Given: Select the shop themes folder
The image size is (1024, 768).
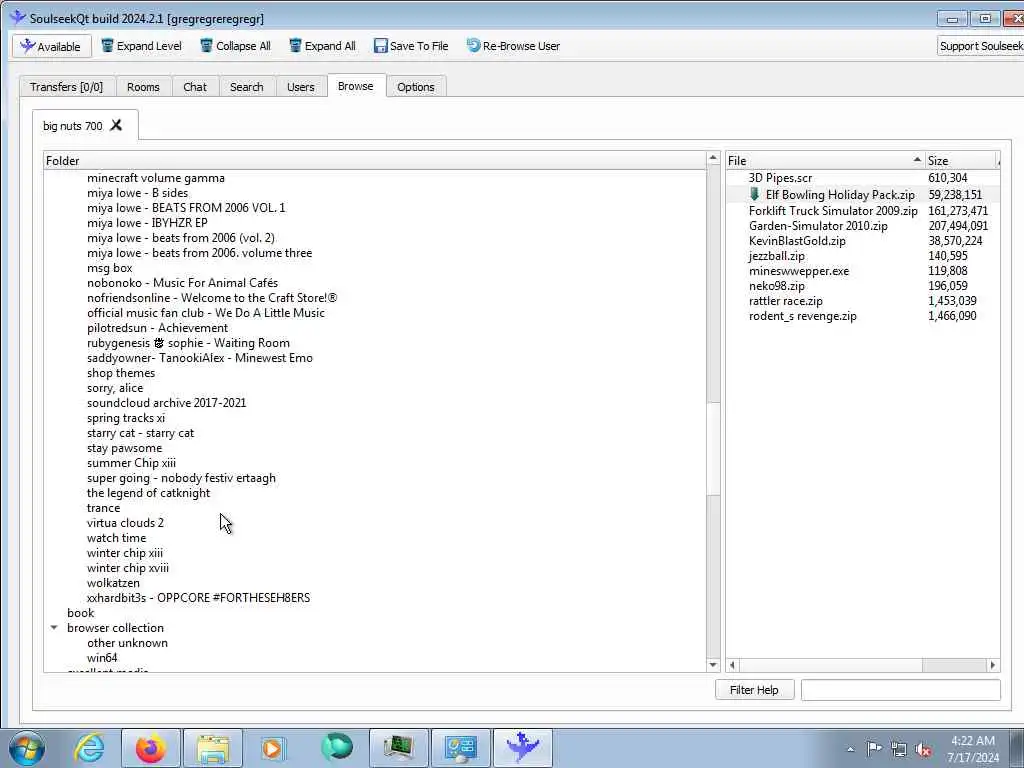Looking at the screenshot, I should click(121, 373).
